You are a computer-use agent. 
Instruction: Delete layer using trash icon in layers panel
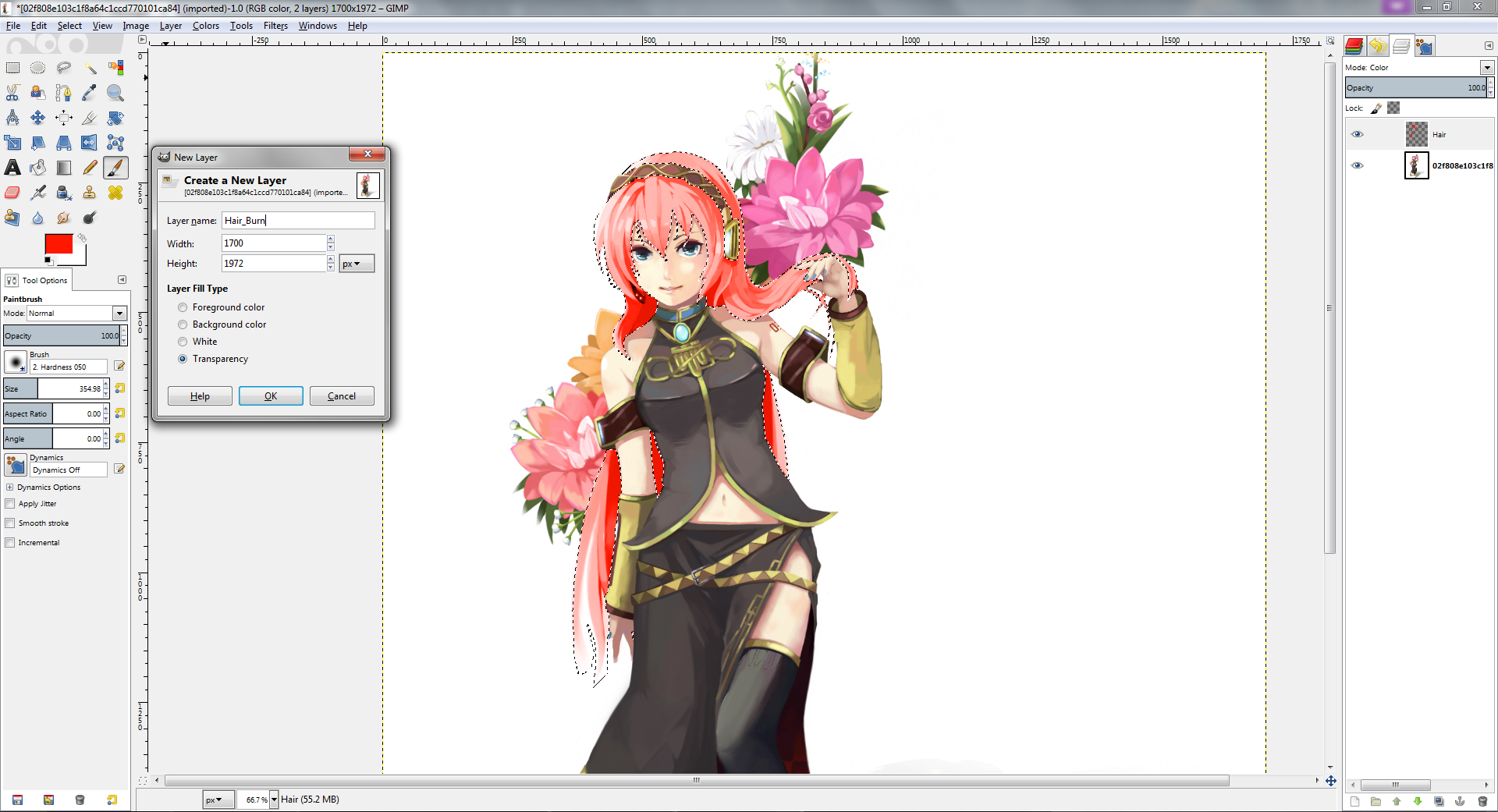pos(1482,801)
